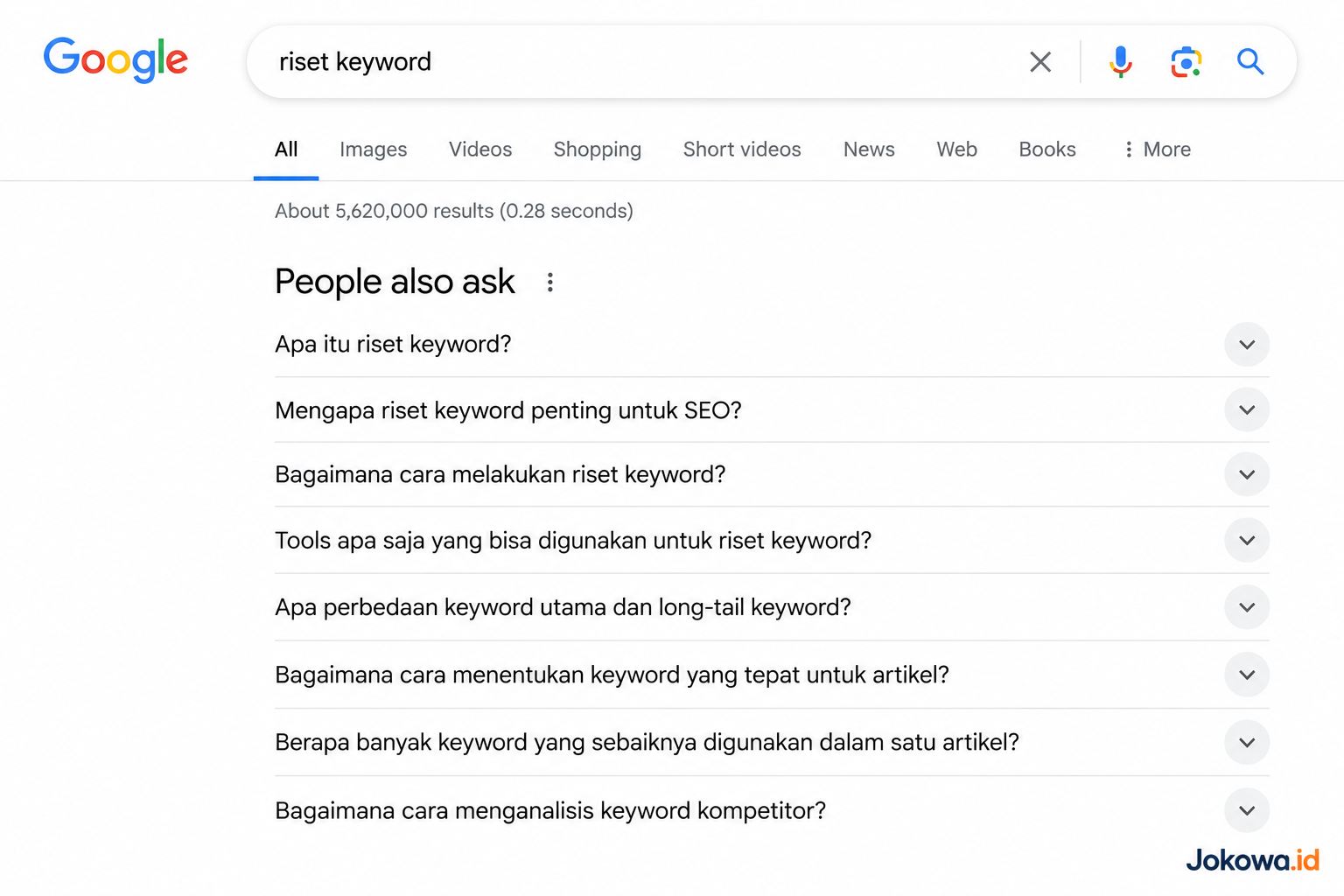Start voice search with microphone icon
The height and width of the screenshot is (896, 1344).
click(x=1120, y=61)
